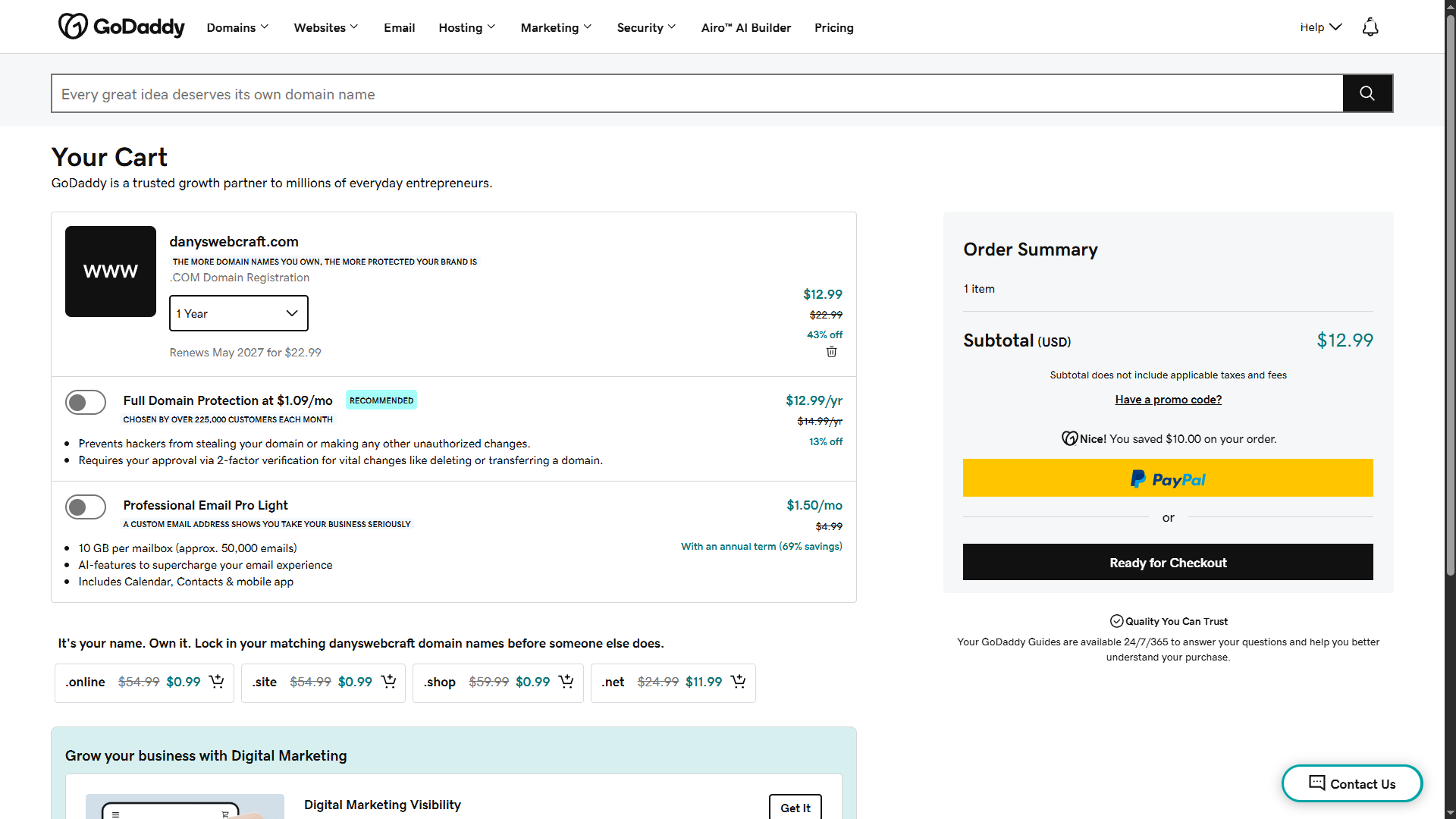1456x819 pixels.
Task: Remove danyswebcraft.com with the trash icon
Action: click(x=832, y=352)
